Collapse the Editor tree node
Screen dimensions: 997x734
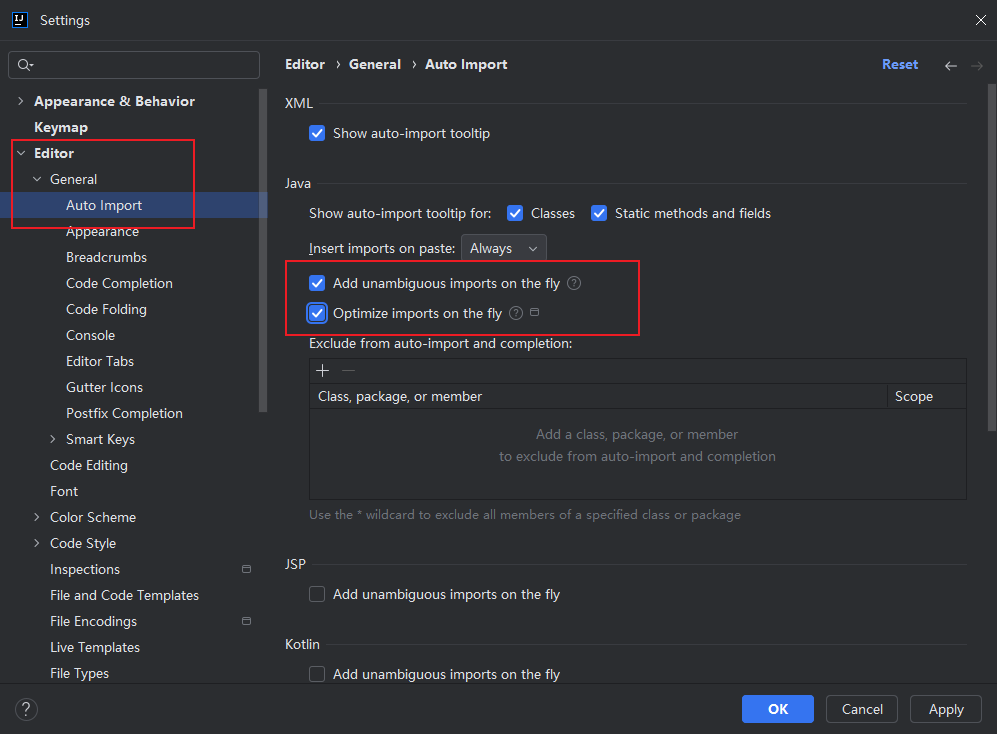(x=21, y=153)
